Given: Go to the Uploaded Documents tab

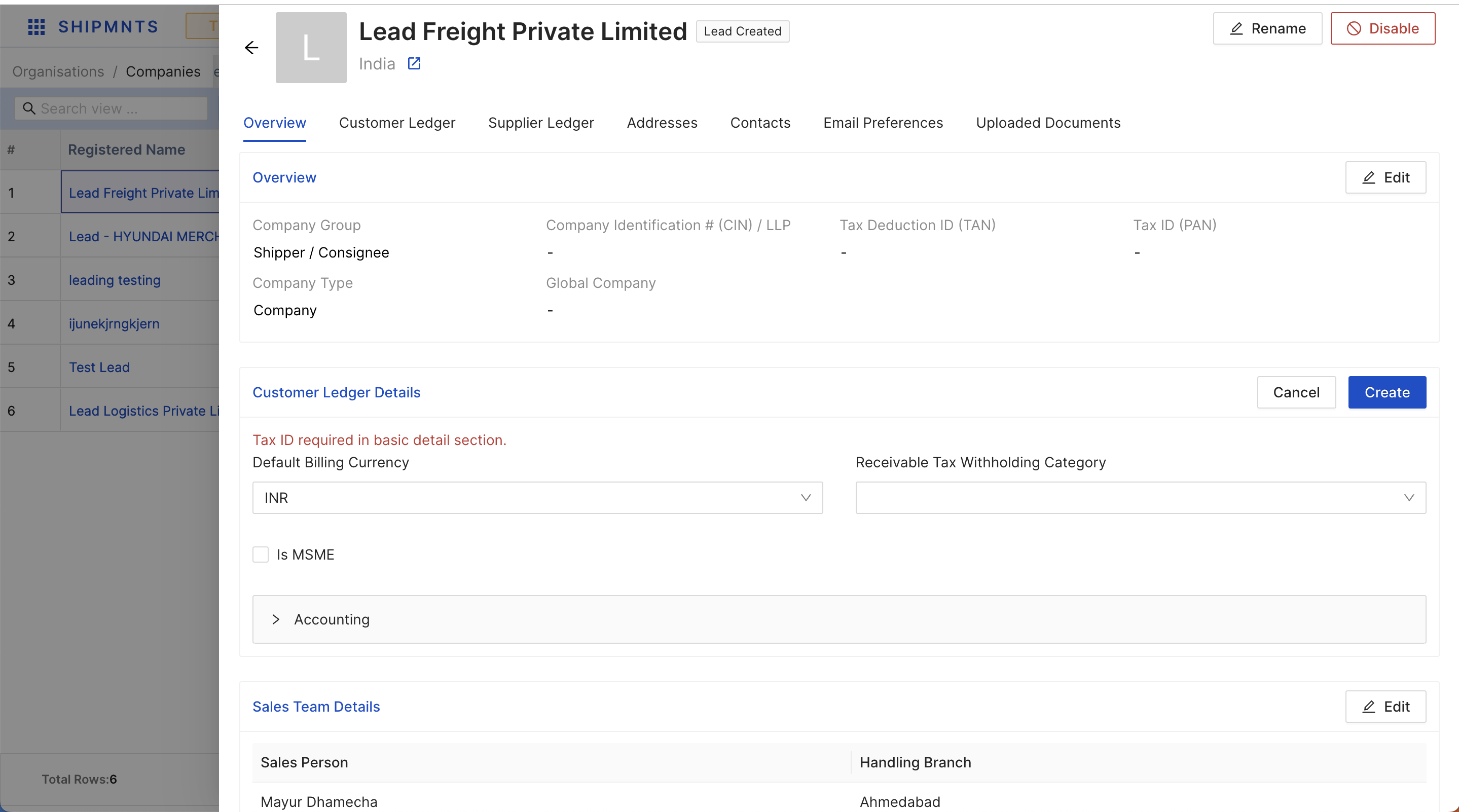Looking at the screenshot, I should click(x=1048, y=123).
